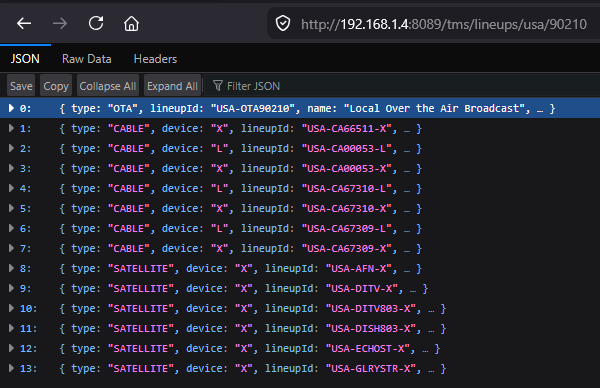Click the "USA-CA67309-L" lineupId value
This screenshot has width=600, height=388.
point(347,228)
